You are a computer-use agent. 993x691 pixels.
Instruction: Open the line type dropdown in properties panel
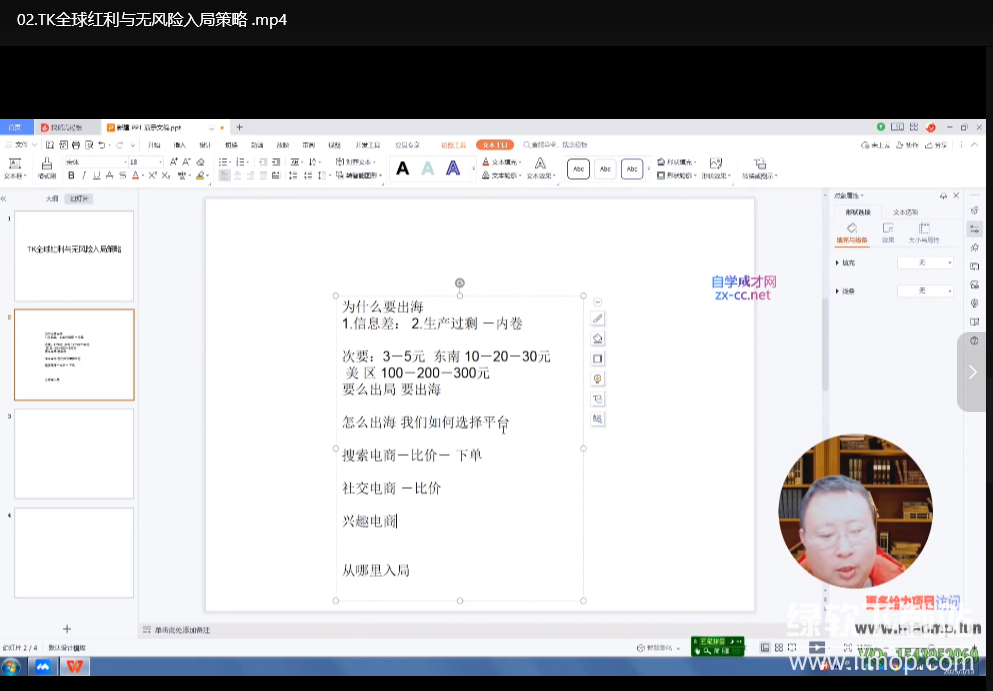click(x=925, y=291)
